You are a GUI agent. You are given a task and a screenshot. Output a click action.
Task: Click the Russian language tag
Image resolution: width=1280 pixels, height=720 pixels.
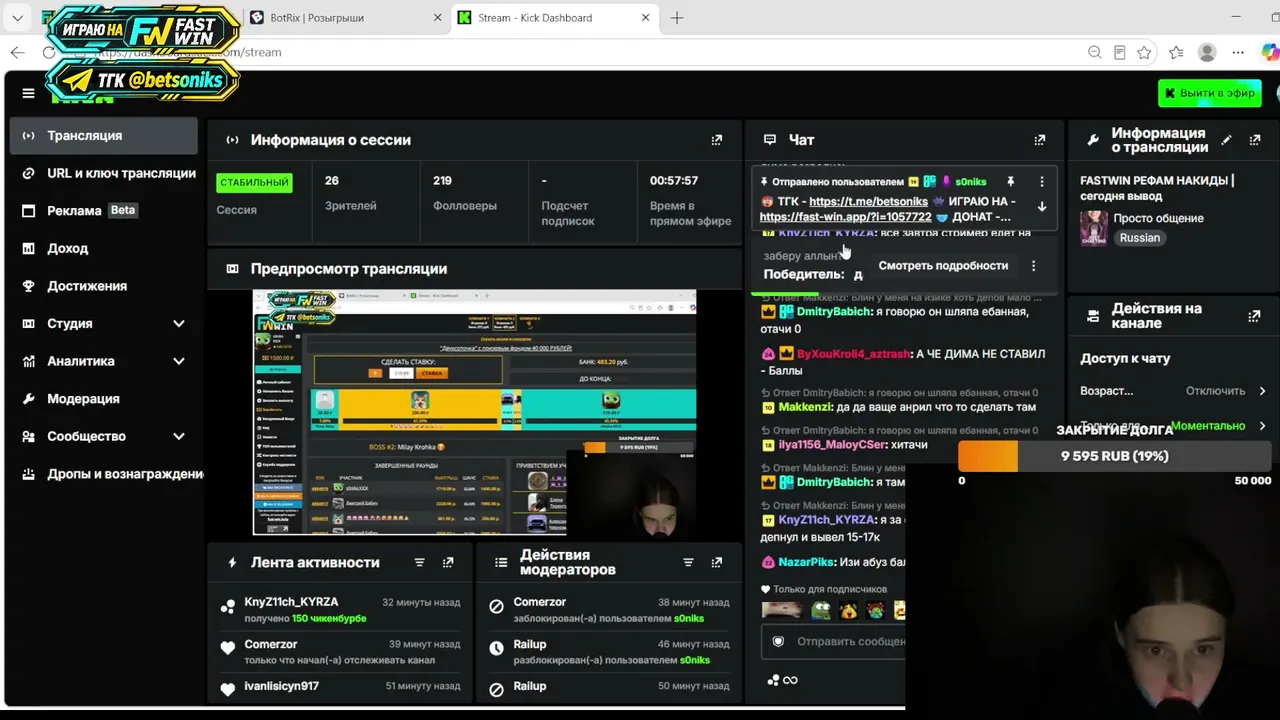(1140, 238)
